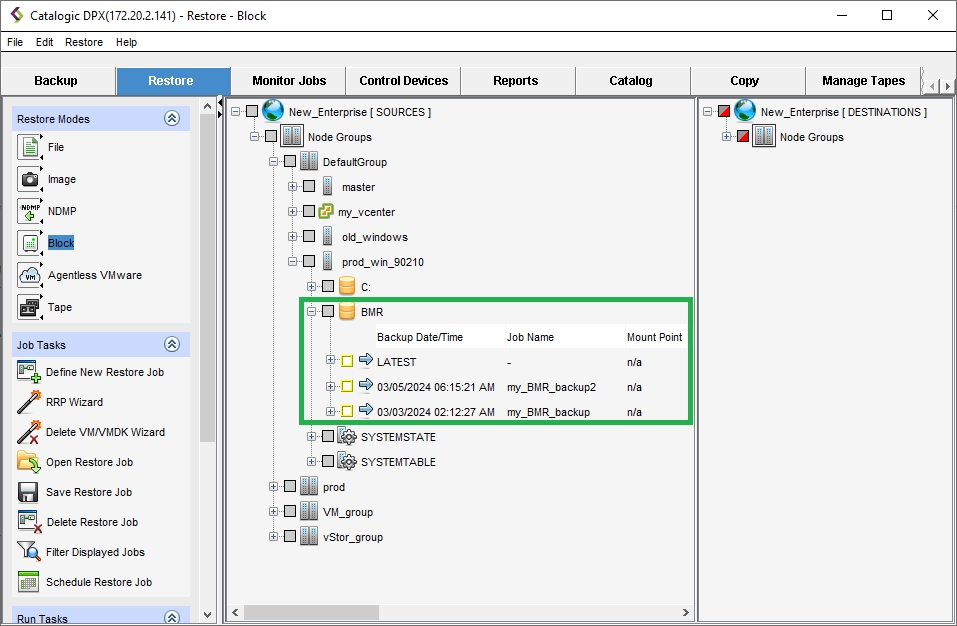Click the horizontal scrollbar in sources pane

[460, 612]
